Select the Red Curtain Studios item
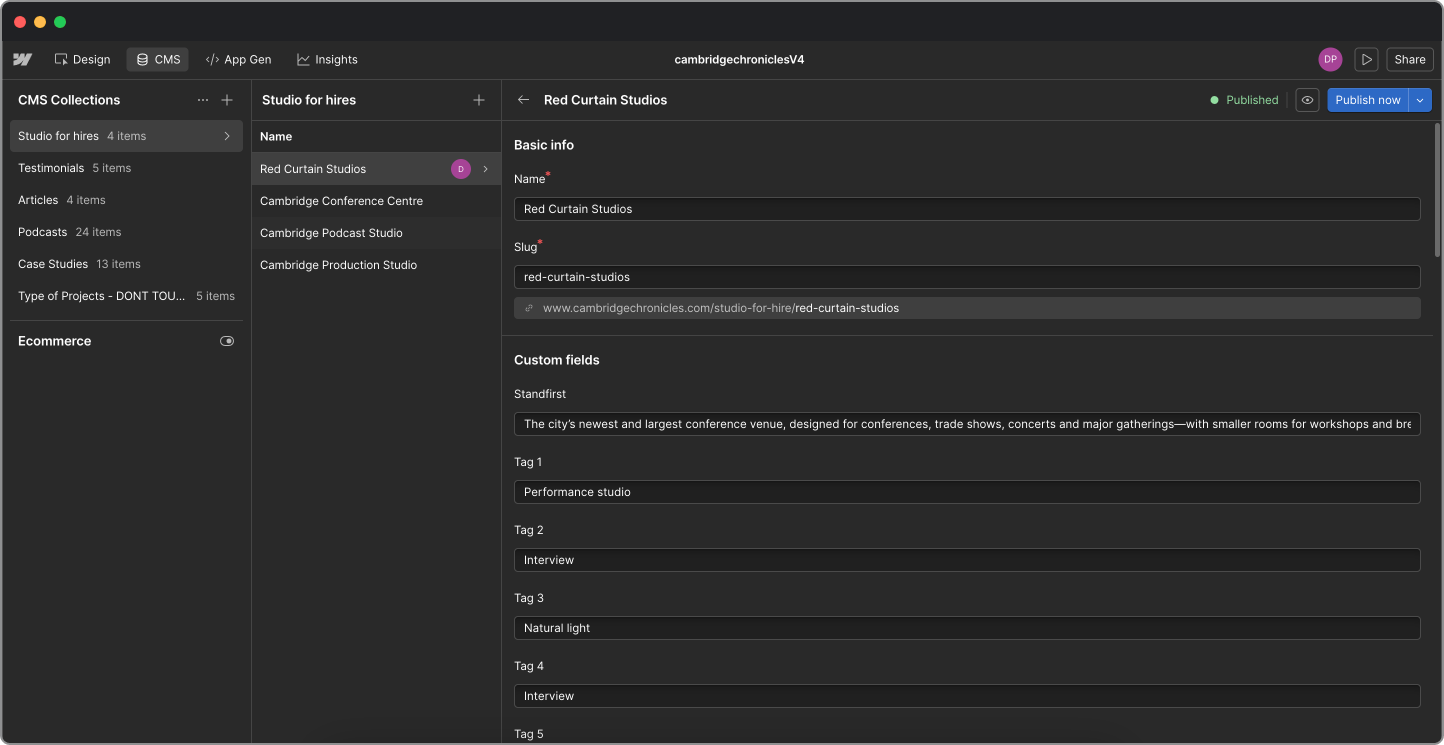This screenshot has width=1444, height=745. point(376,169)
